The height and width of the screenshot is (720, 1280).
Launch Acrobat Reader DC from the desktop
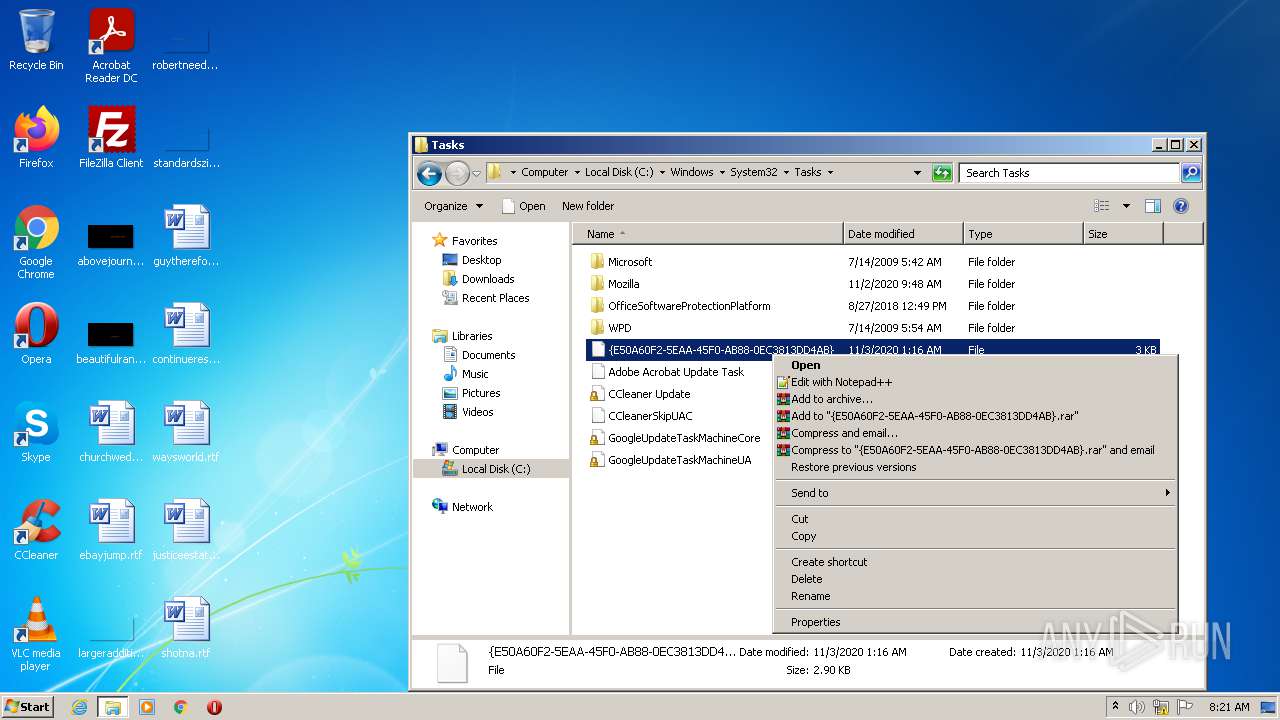[x=111, y=46]
